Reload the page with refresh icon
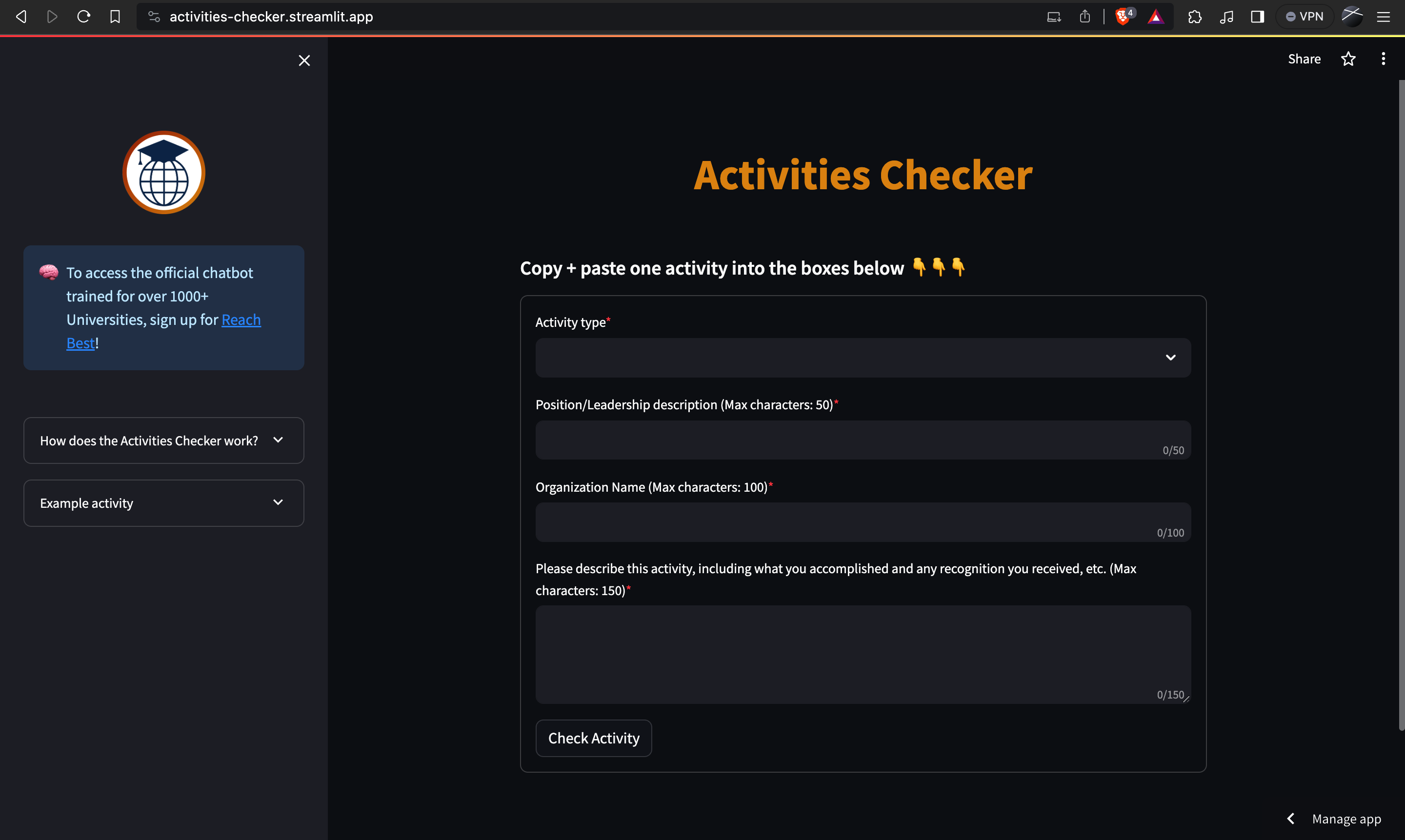The width and height of the screenshot is (1405, 840). [84, 17]
